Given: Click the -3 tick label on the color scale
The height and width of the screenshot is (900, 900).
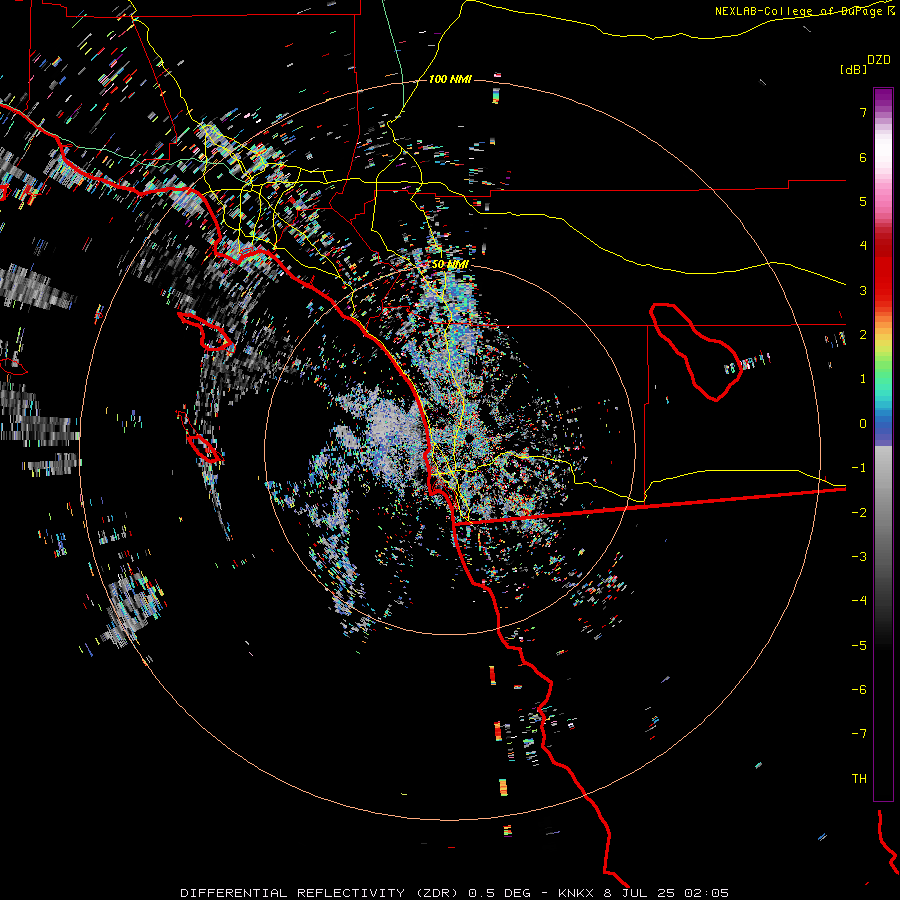Looking at the screenshot, I should (859, 557).
